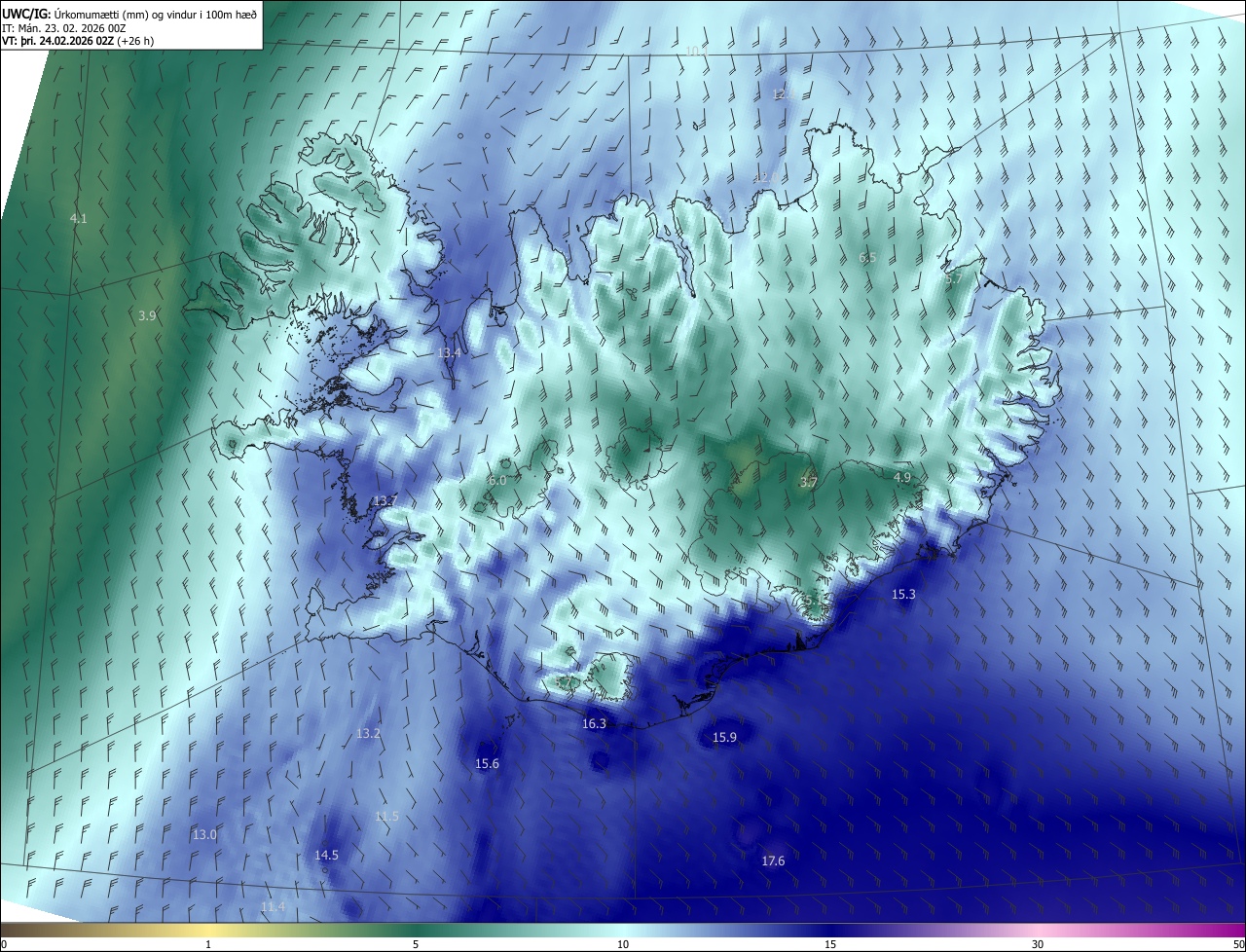Click the 4.1 value label
1246x952 pixels.
79,219
